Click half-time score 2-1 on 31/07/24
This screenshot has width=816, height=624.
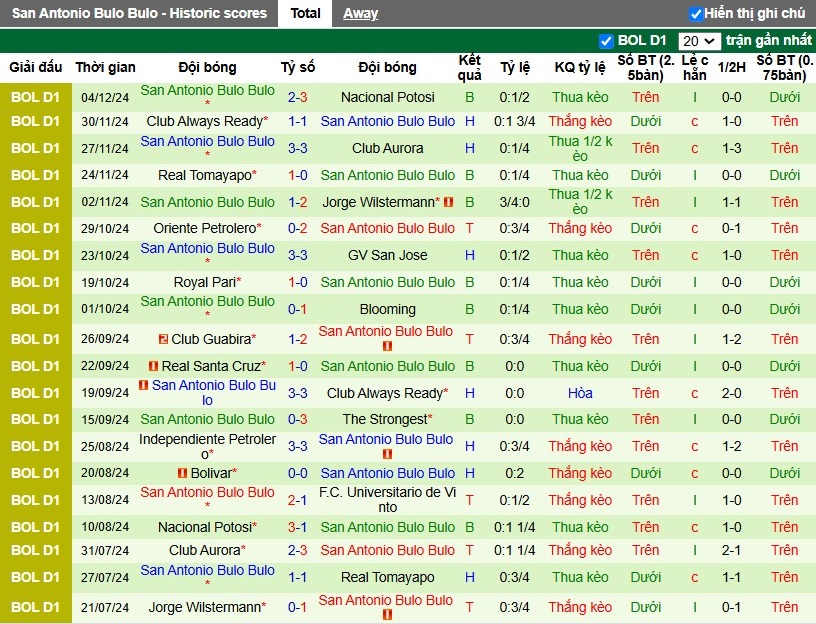tap(731, 550)
